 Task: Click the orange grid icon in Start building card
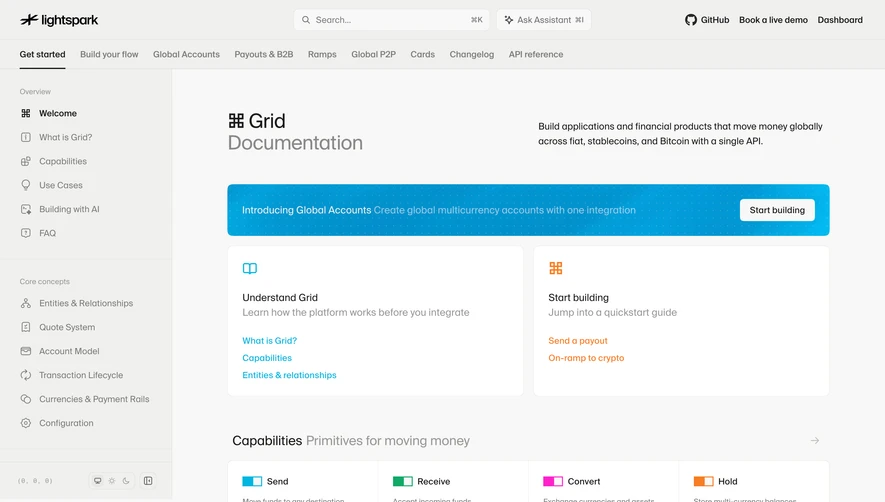click(x=555, y=268)
